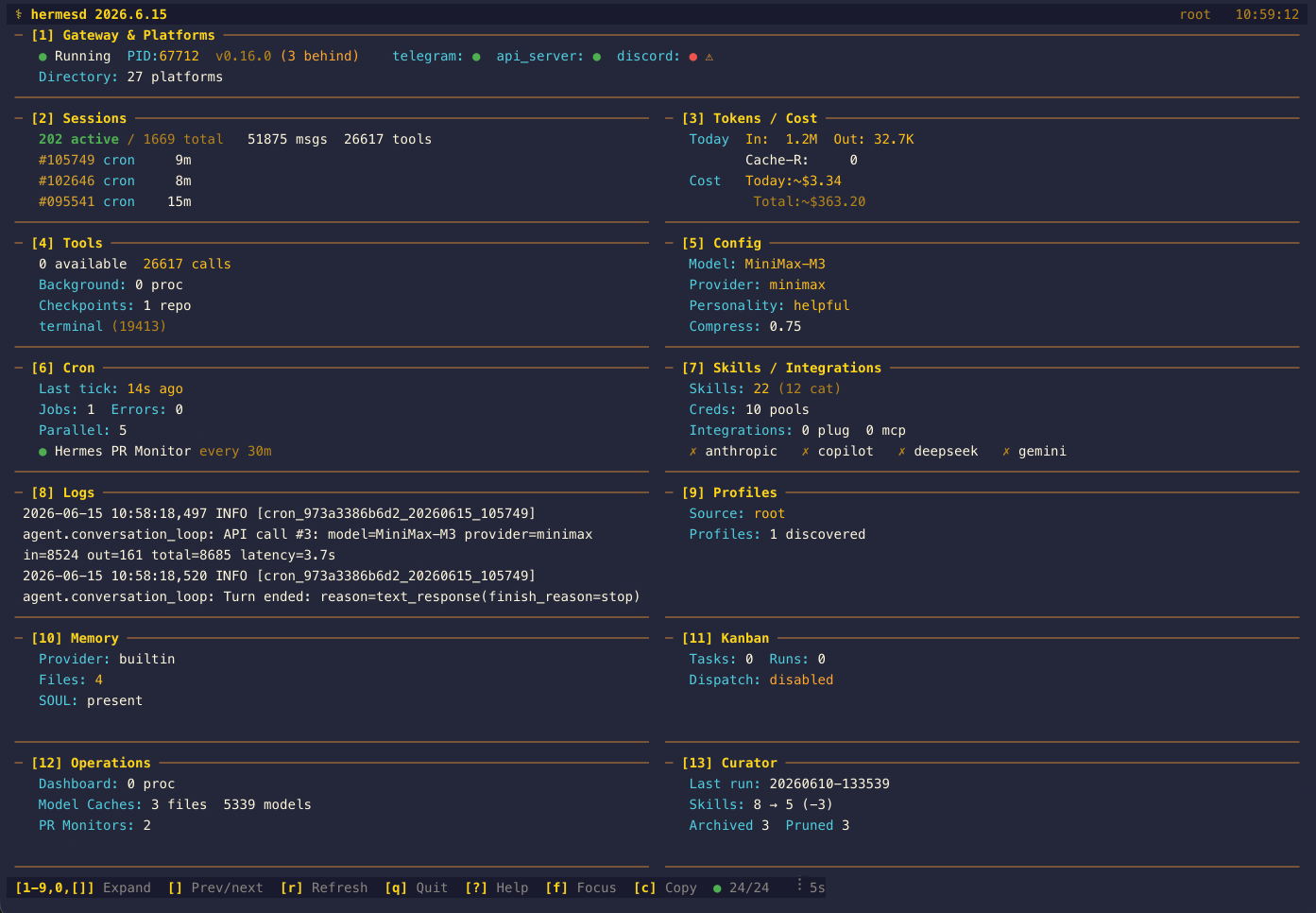Select session #105749 cron row
Screen dimensions: 1316x913
pyautogui.click(x=114, y=160)
